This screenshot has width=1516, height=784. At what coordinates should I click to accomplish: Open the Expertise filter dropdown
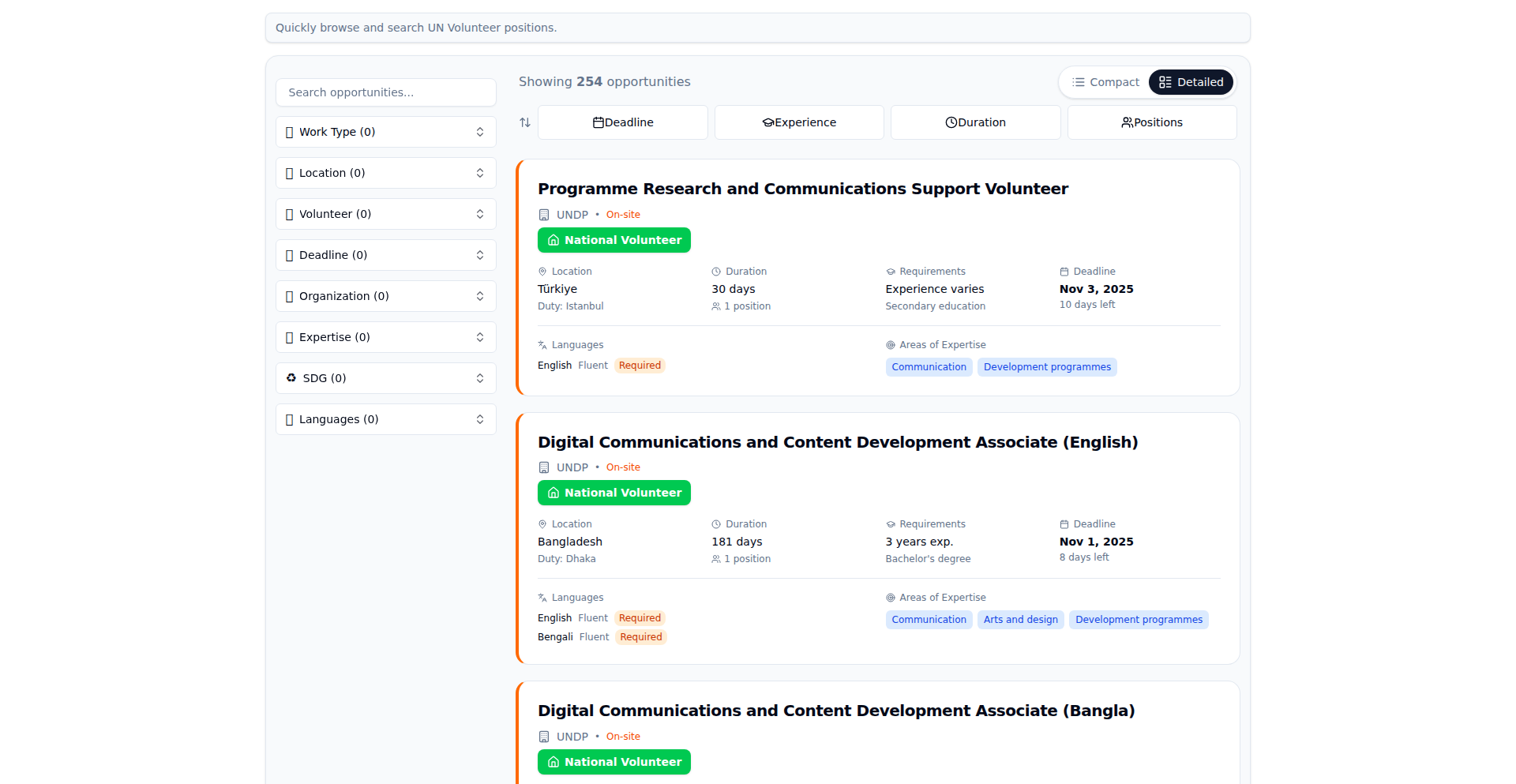click(386, 337)
